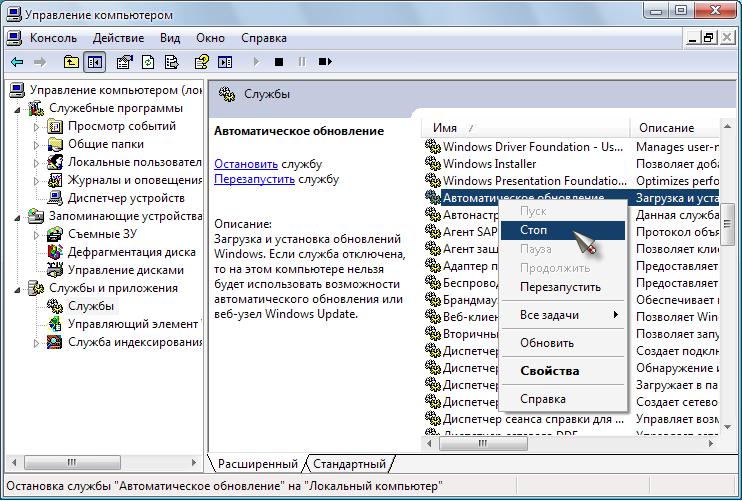Select the Управление компьютером root node
Viewport: 742px width, 501px height.
(x=115, y=90)
